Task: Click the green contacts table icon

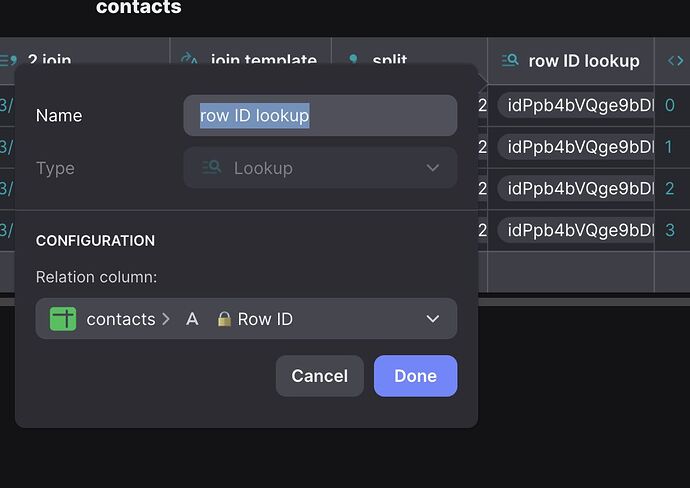Action: [x=63, y=319]
